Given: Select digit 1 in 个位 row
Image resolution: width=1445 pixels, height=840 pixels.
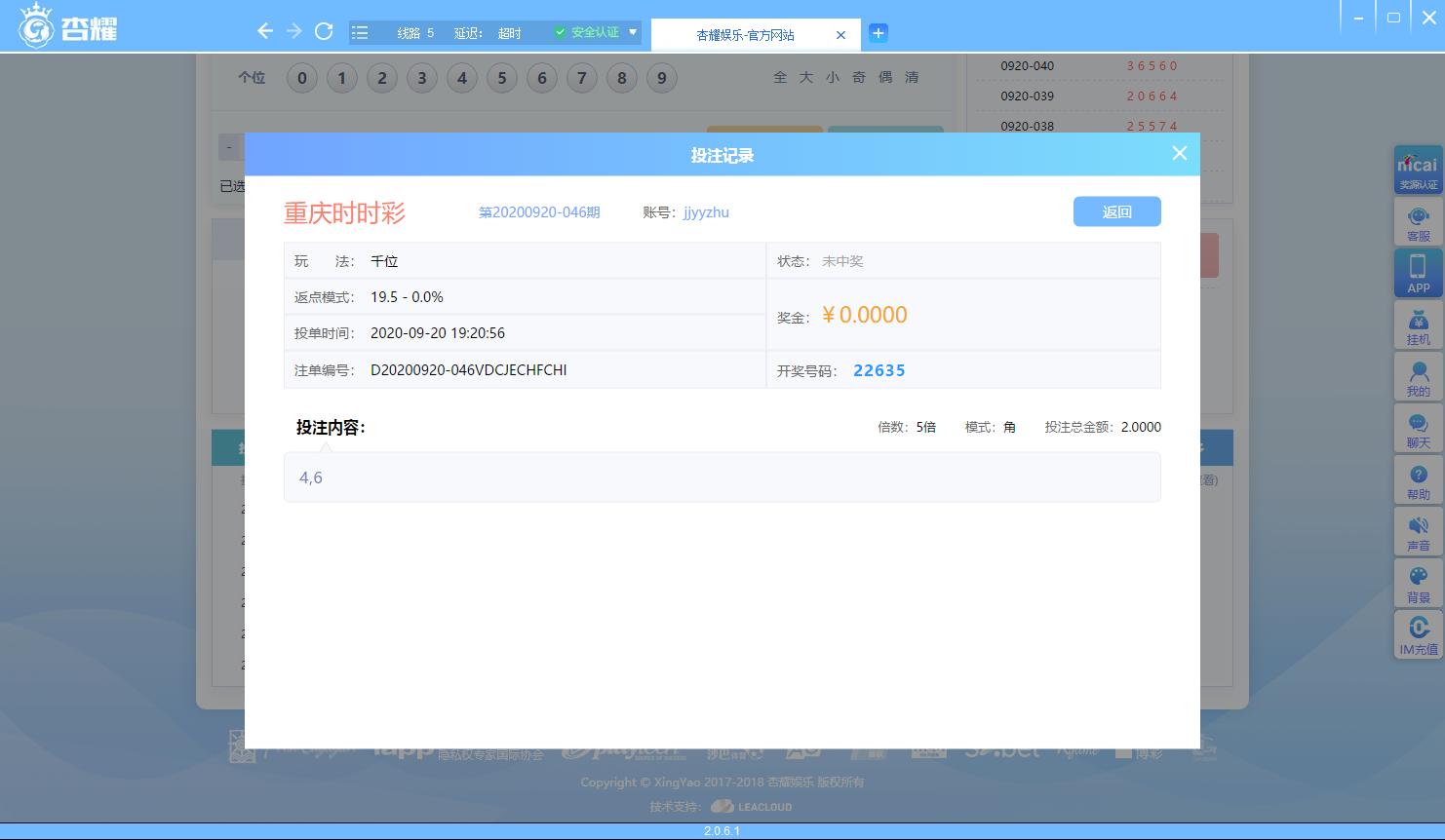Looking at the screenshot, I should (x=342, y=78).
